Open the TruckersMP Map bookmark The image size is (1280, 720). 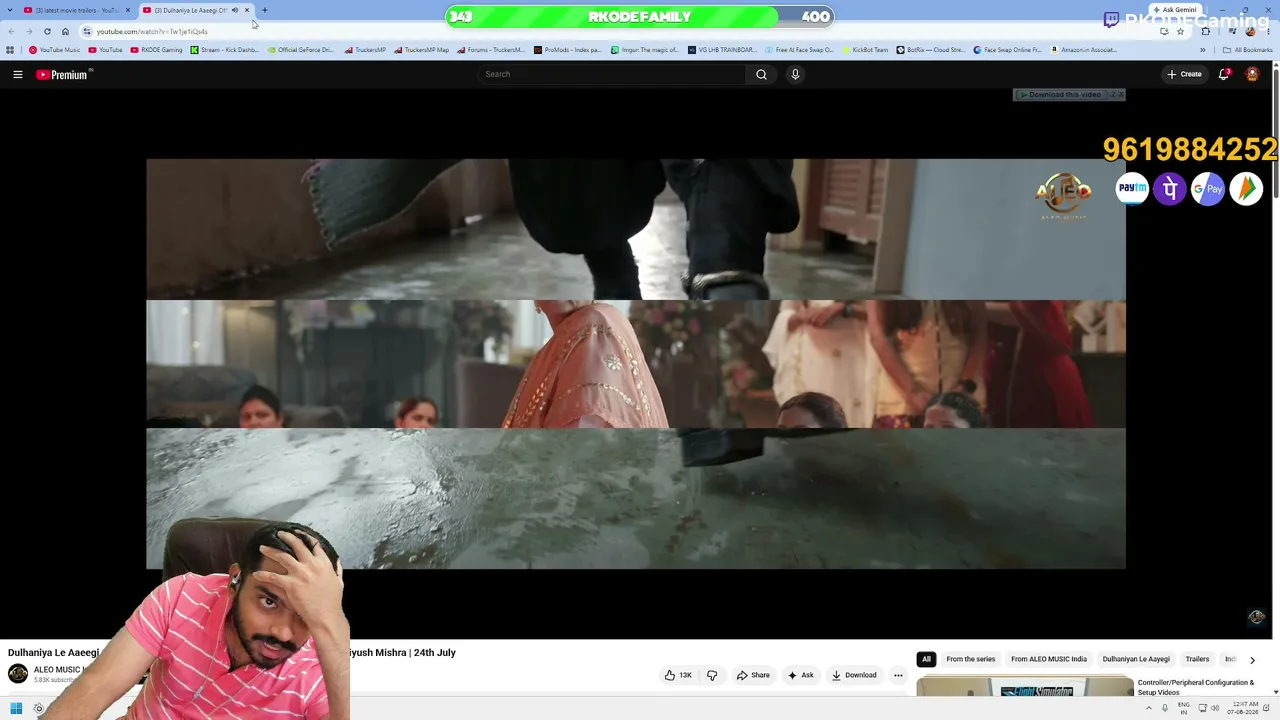(x=422, y=50)
